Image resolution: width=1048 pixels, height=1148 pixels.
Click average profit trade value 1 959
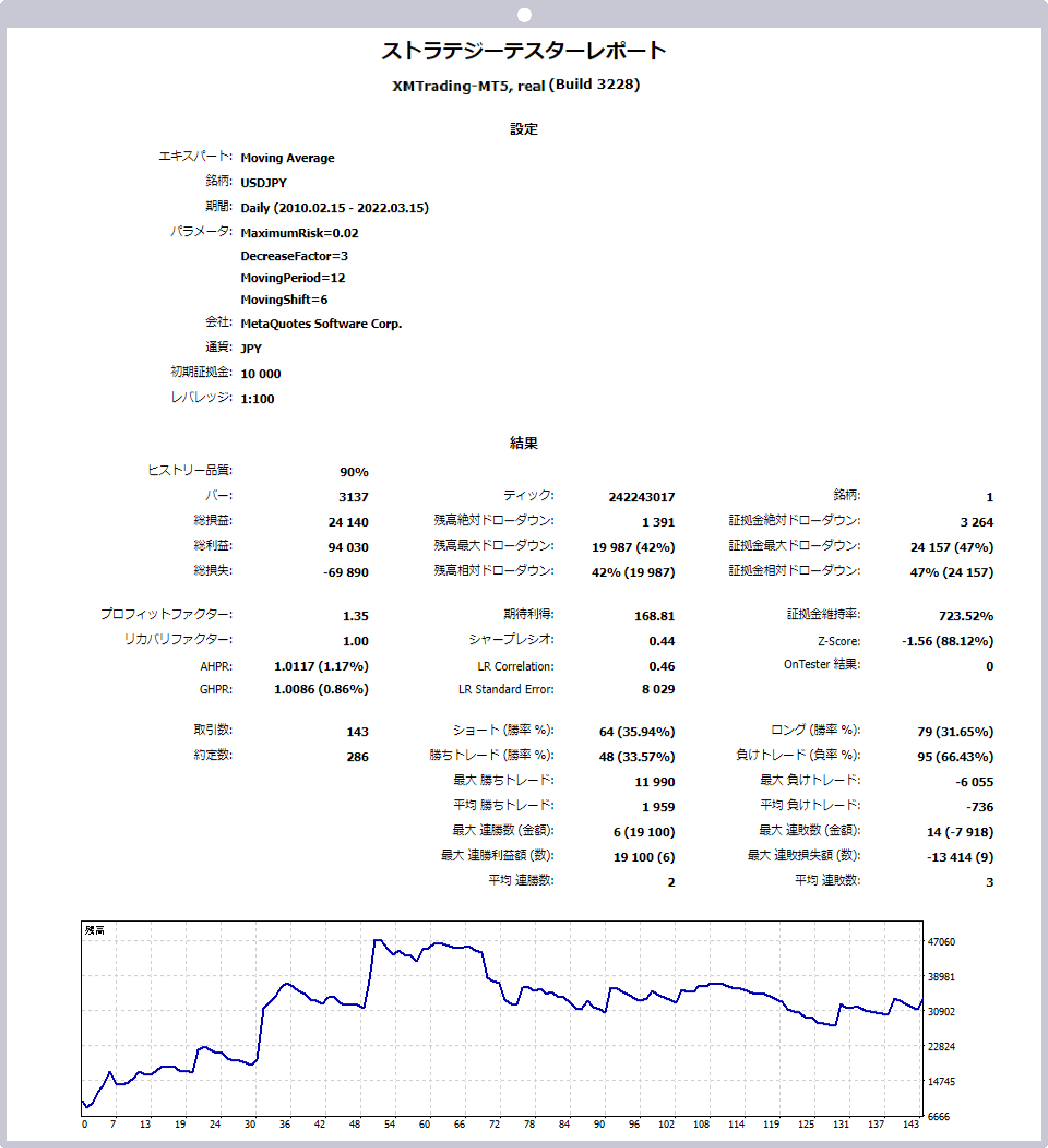click(658, 807)
